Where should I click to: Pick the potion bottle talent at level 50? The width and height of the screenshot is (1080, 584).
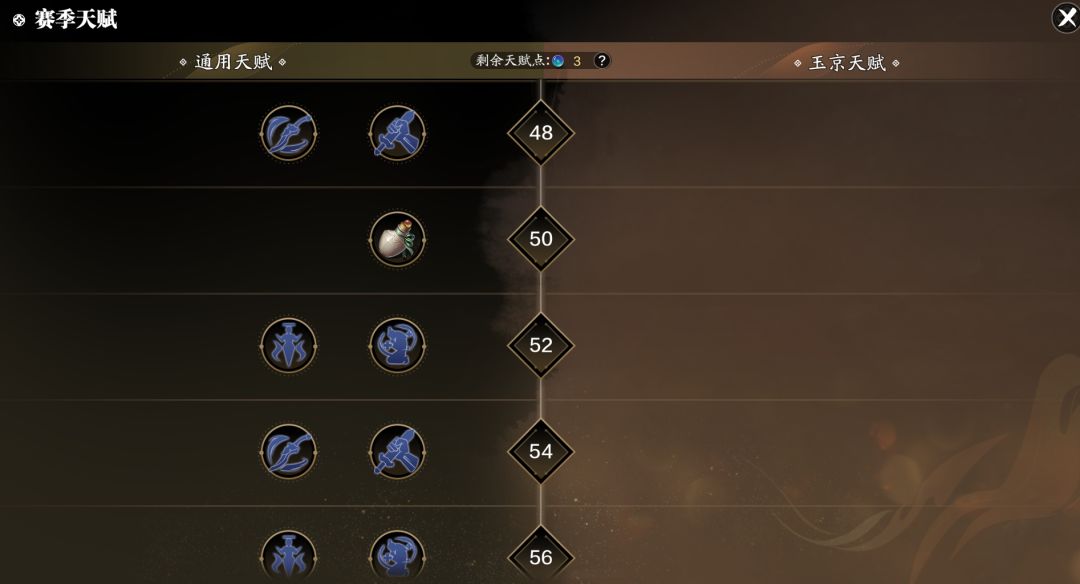tap(397, 239)
